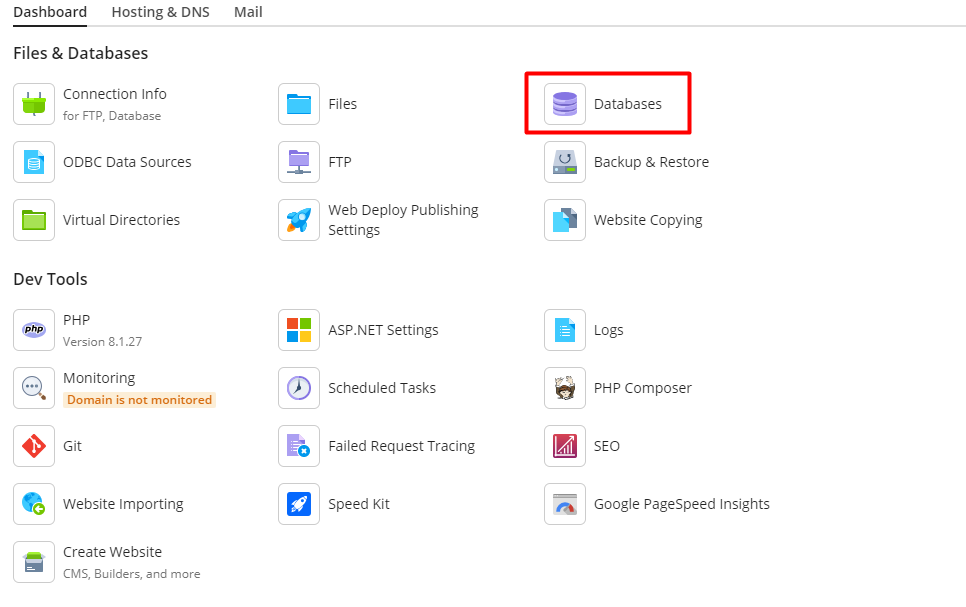This screenshot has width=966, height=607.
Task: Click the Virtual Directories link
Action: click(x=121, y=220)
